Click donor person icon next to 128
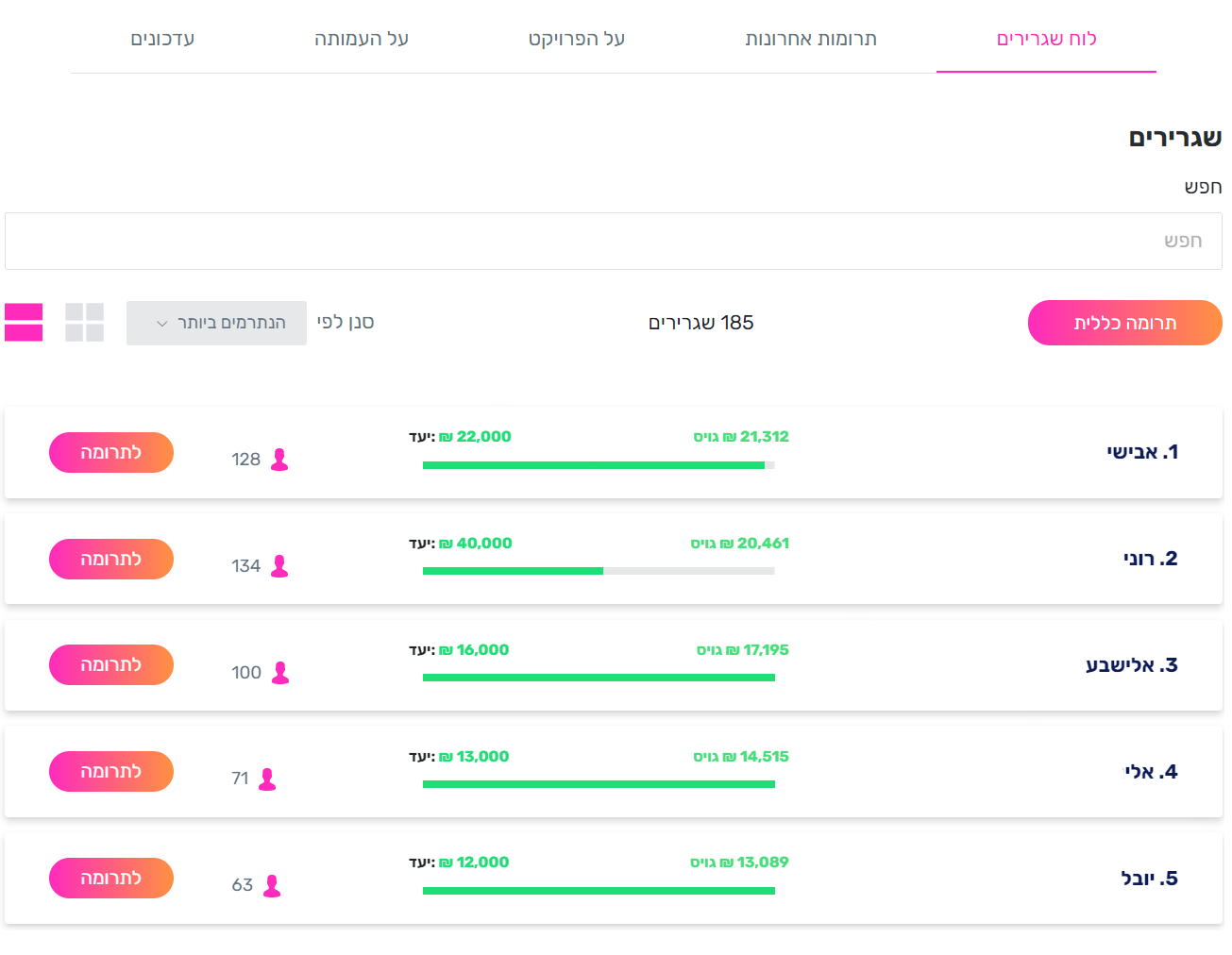 (279, 460)
